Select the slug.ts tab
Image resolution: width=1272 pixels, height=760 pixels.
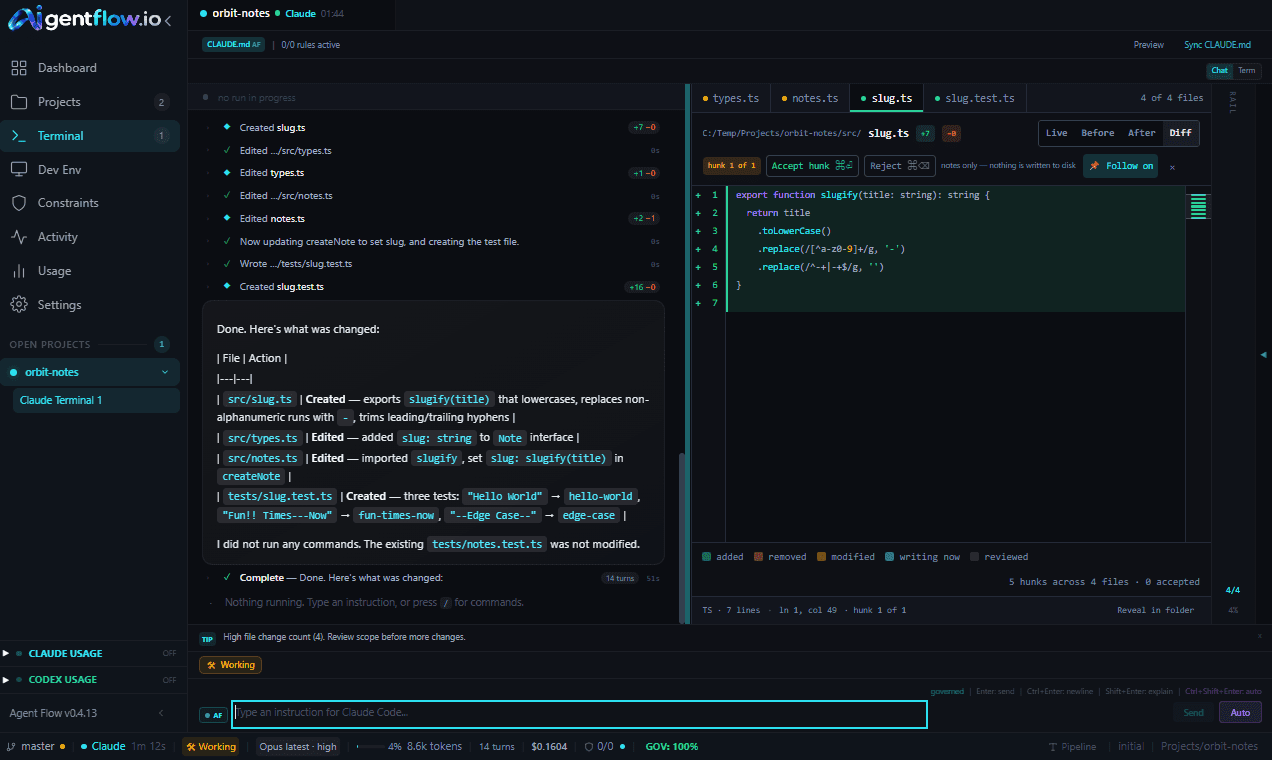point(886,98)
